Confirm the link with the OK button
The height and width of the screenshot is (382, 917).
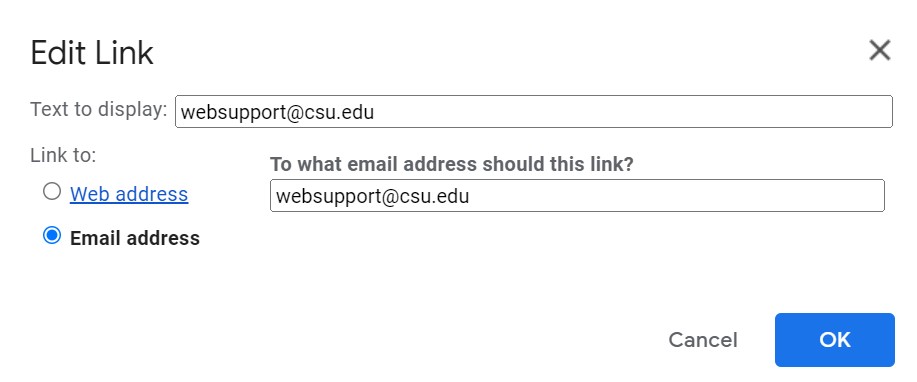coord(835,340)
